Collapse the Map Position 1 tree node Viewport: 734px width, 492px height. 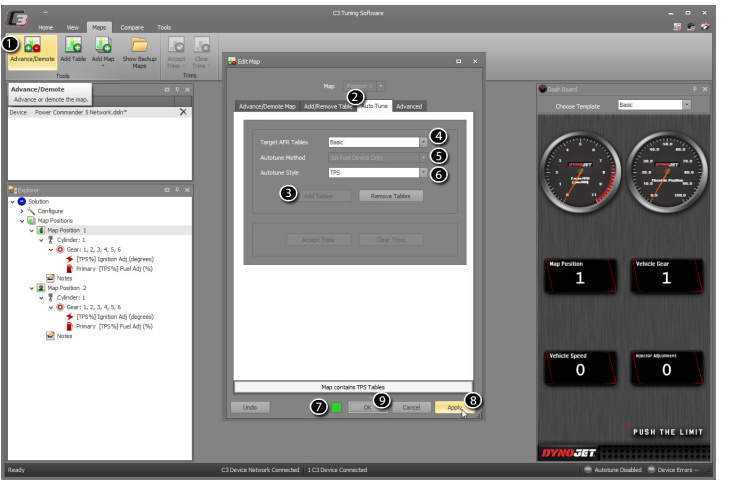[x=30, y=230]
